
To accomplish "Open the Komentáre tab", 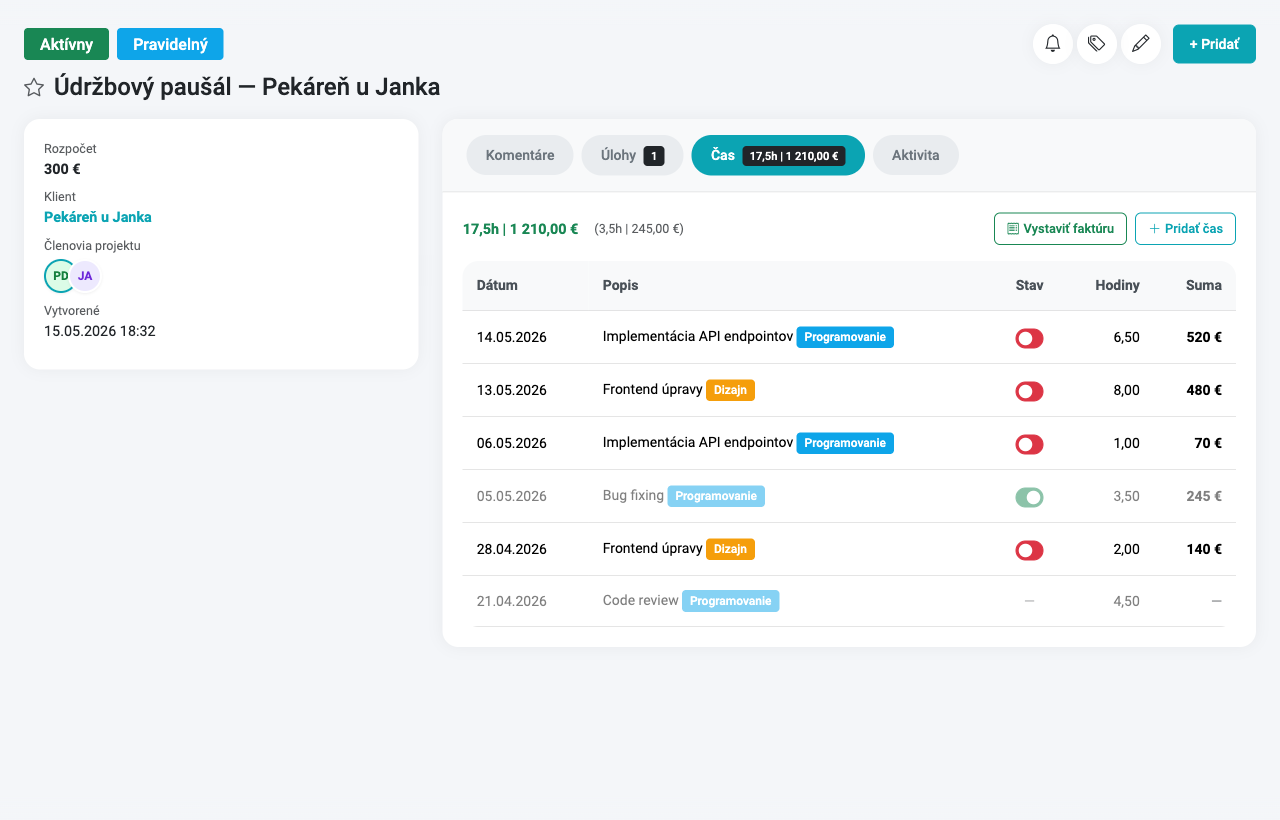I will (520, 155).
